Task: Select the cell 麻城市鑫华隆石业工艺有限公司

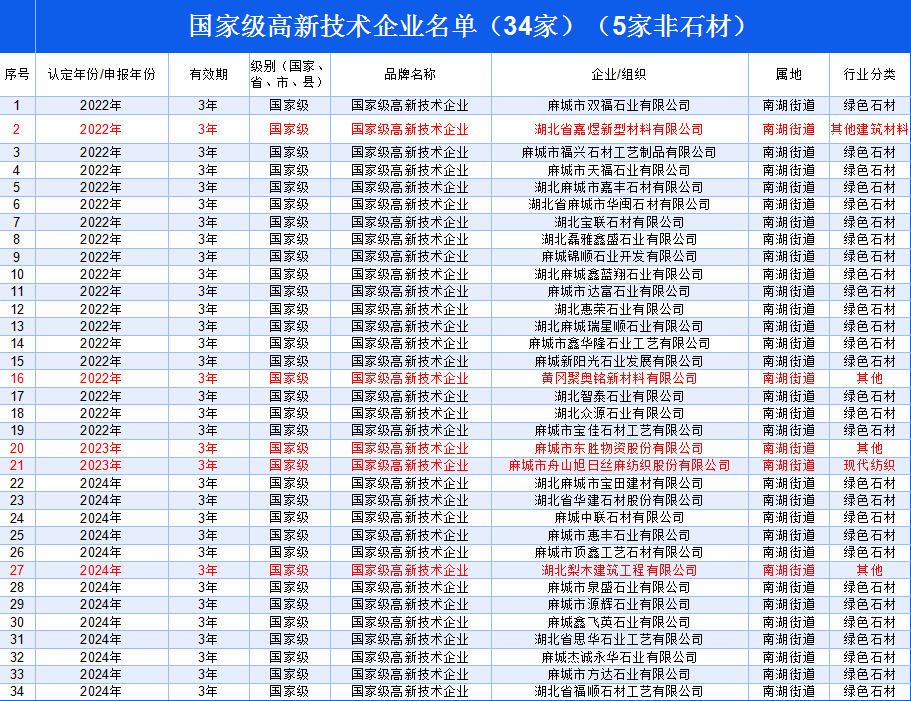Action: click(x=619, y=344)
